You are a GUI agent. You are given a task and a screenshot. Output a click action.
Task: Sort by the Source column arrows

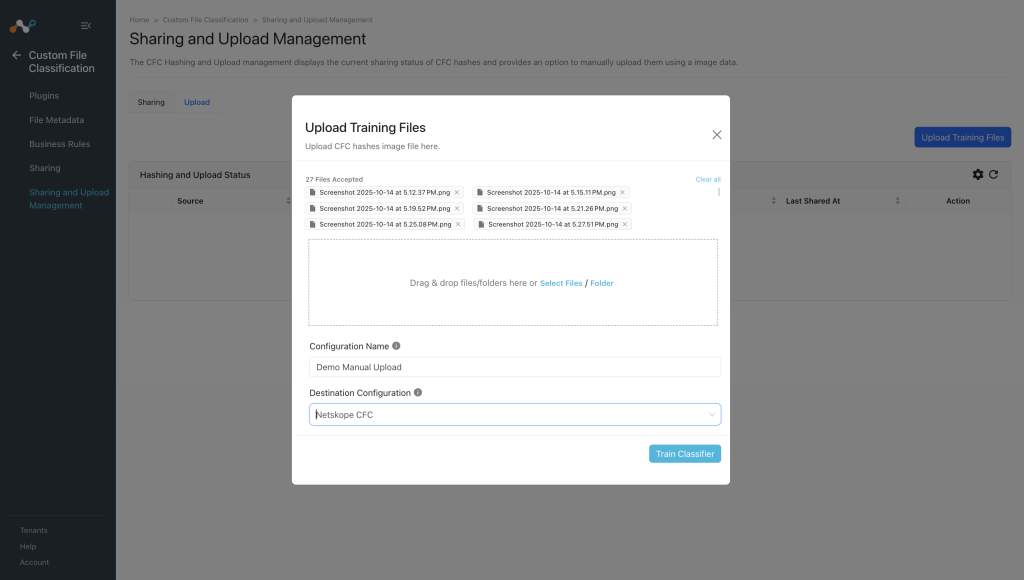pos(288,201)
